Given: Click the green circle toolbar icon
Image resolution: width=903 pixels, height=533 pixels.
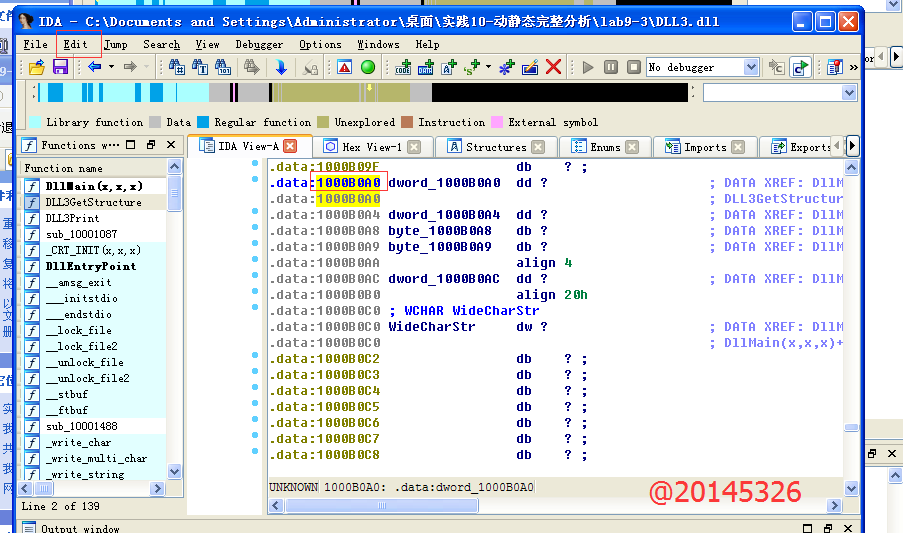Looking at the screenshot, I should click(368, 67).
